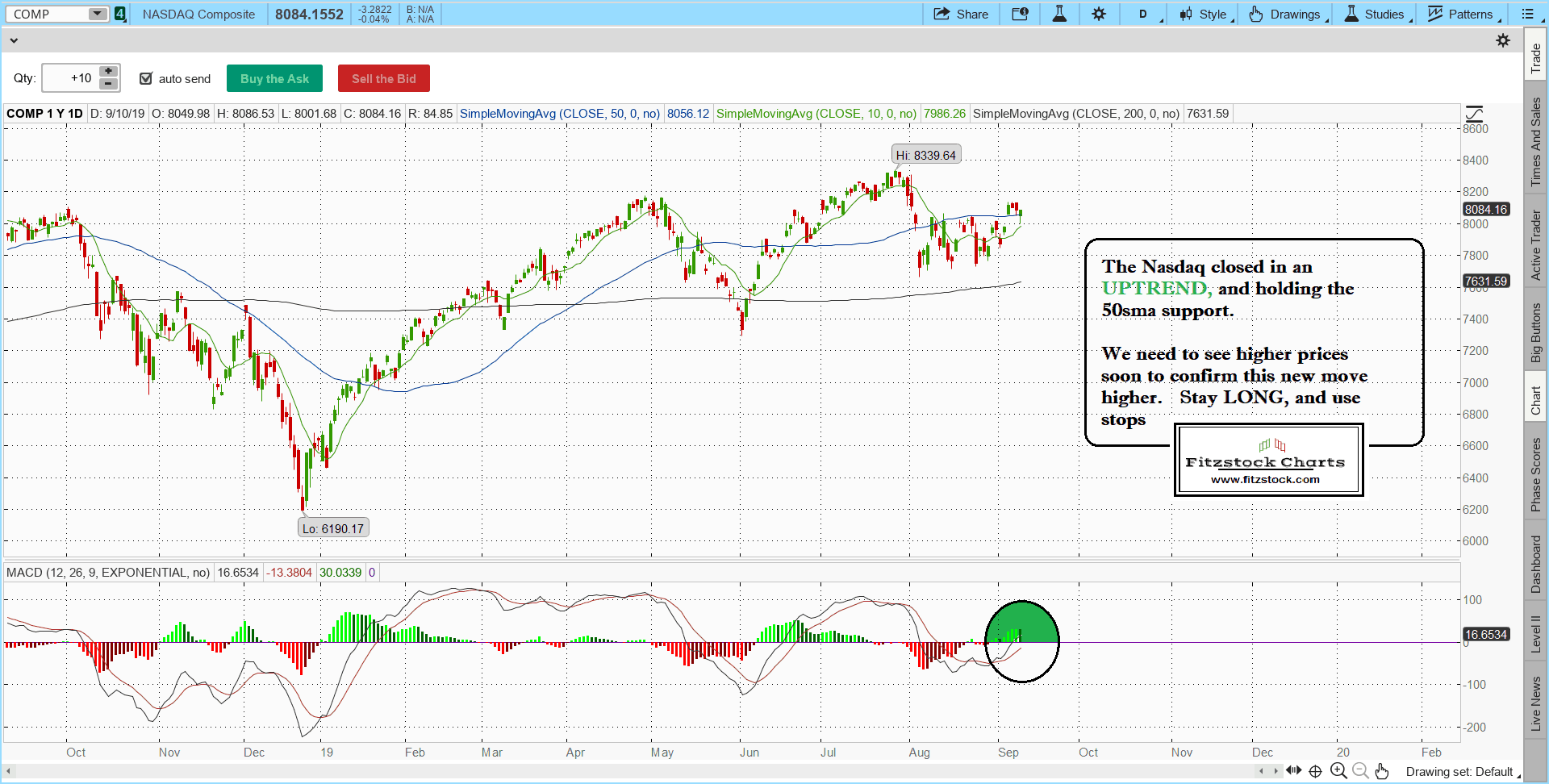This screenshot has width=1549, height=784.
Task: Click the chart time-axis expansion arrows icon
Action: click(1293, 770)
